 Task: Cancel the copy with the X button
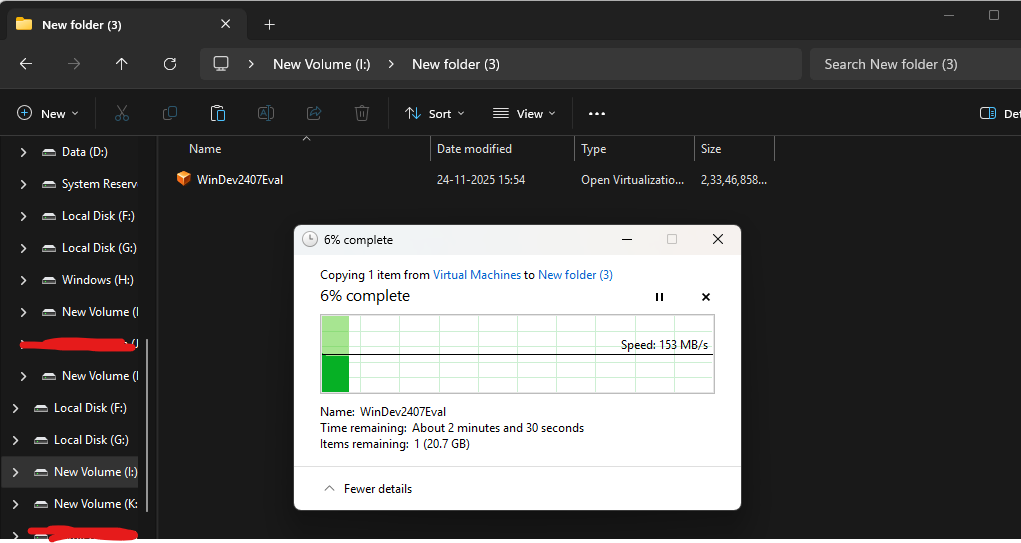pyautogui.click(x=706, y=297)
